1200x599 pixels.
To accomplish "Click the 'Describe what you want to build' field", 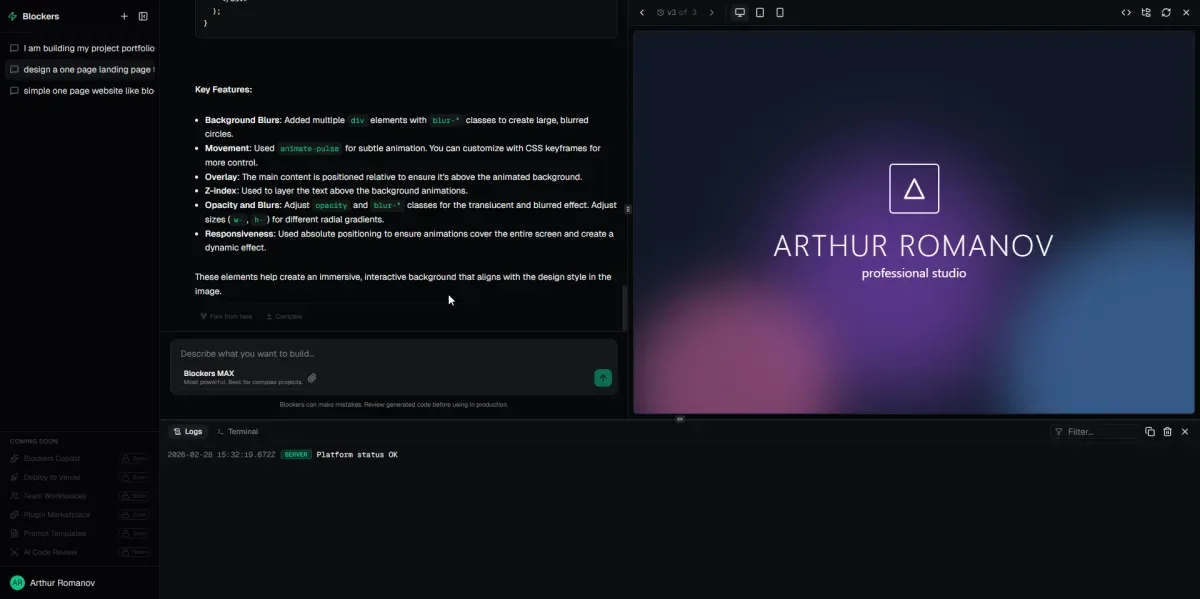I will point(390,353).
